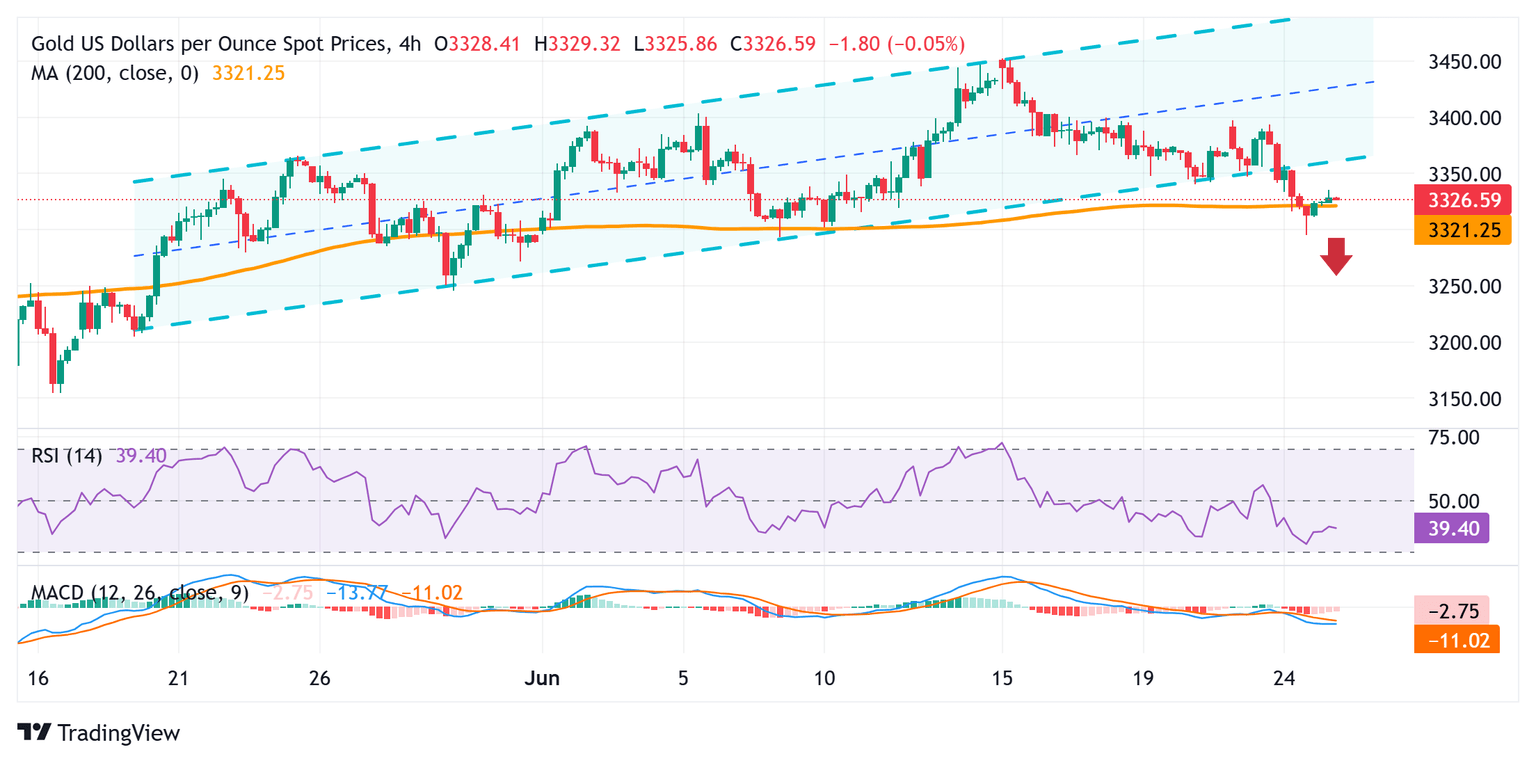Viewport: 1536px width, 763px height.
Task: Click the TradingView brand text
Action: tap(119, 733)
